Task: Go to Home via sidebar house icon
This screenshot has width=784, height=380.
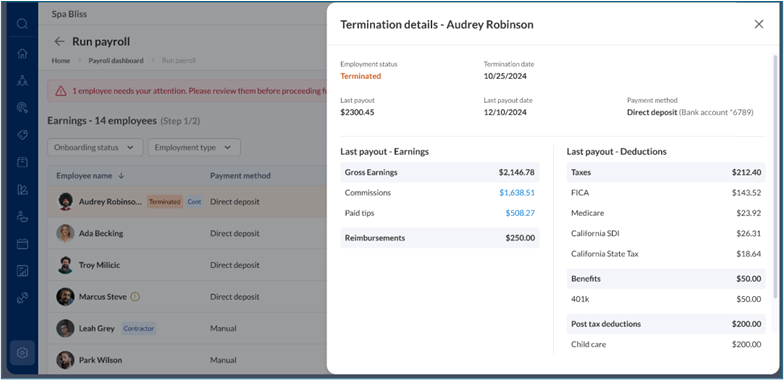Action: 22,54
